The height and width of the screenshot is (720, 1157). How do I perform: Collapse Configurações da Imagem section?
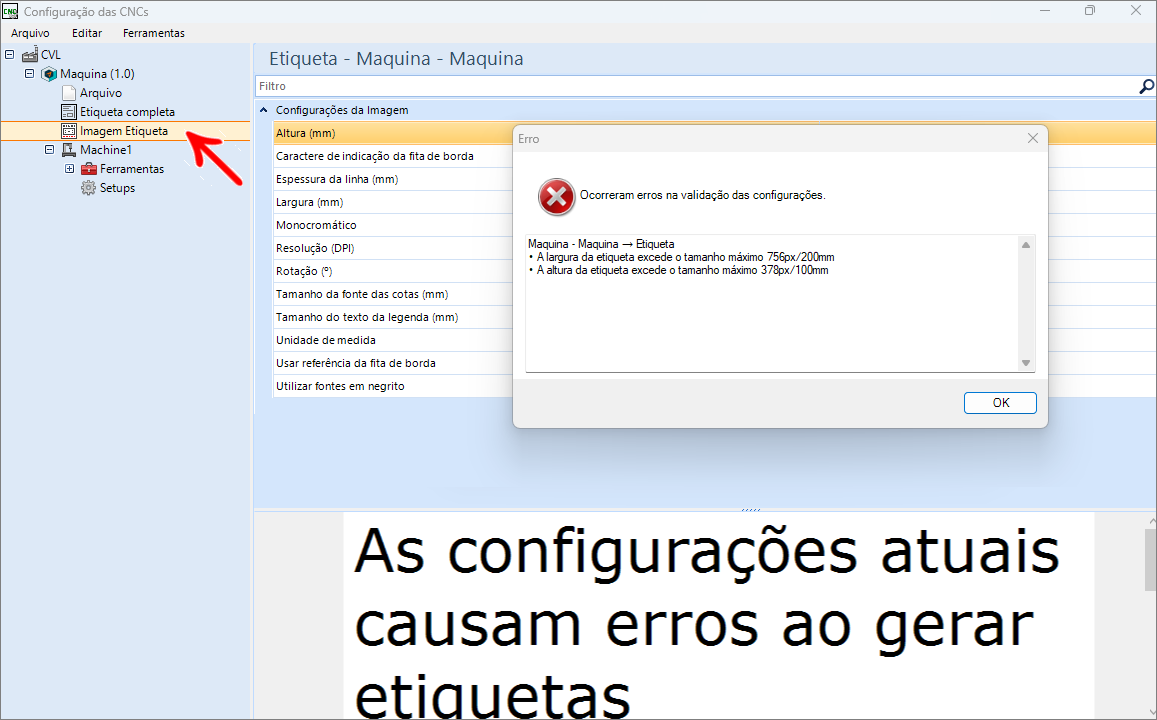pos(263,110)
